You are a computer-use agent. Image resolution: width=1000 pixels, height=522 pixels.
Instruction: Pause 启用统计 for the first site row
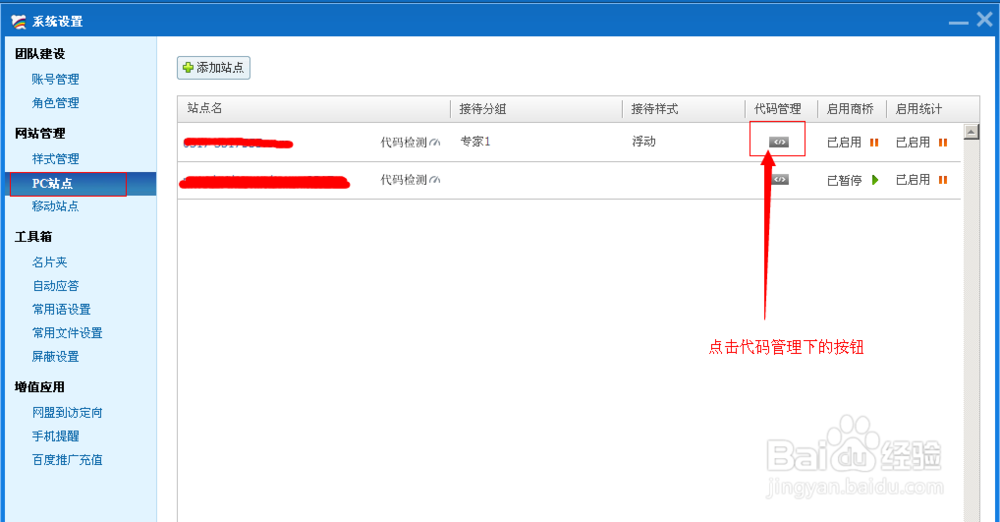pos(943,142)
